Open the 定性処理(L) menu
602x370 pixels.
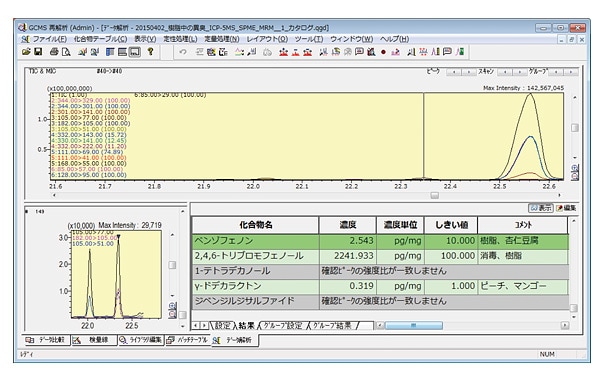point(180,39)
